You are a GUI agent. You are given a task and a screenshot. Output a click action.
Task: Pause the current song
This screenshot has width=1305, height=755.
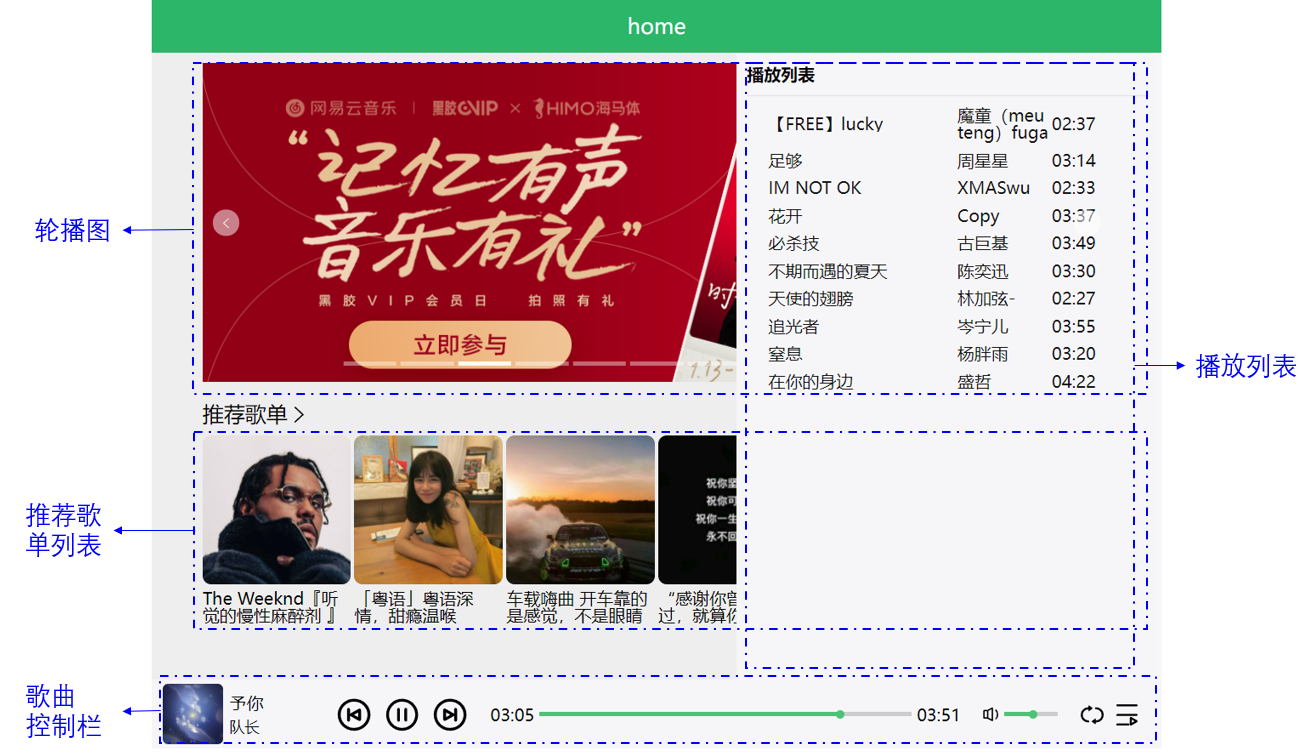click(402, 715)
